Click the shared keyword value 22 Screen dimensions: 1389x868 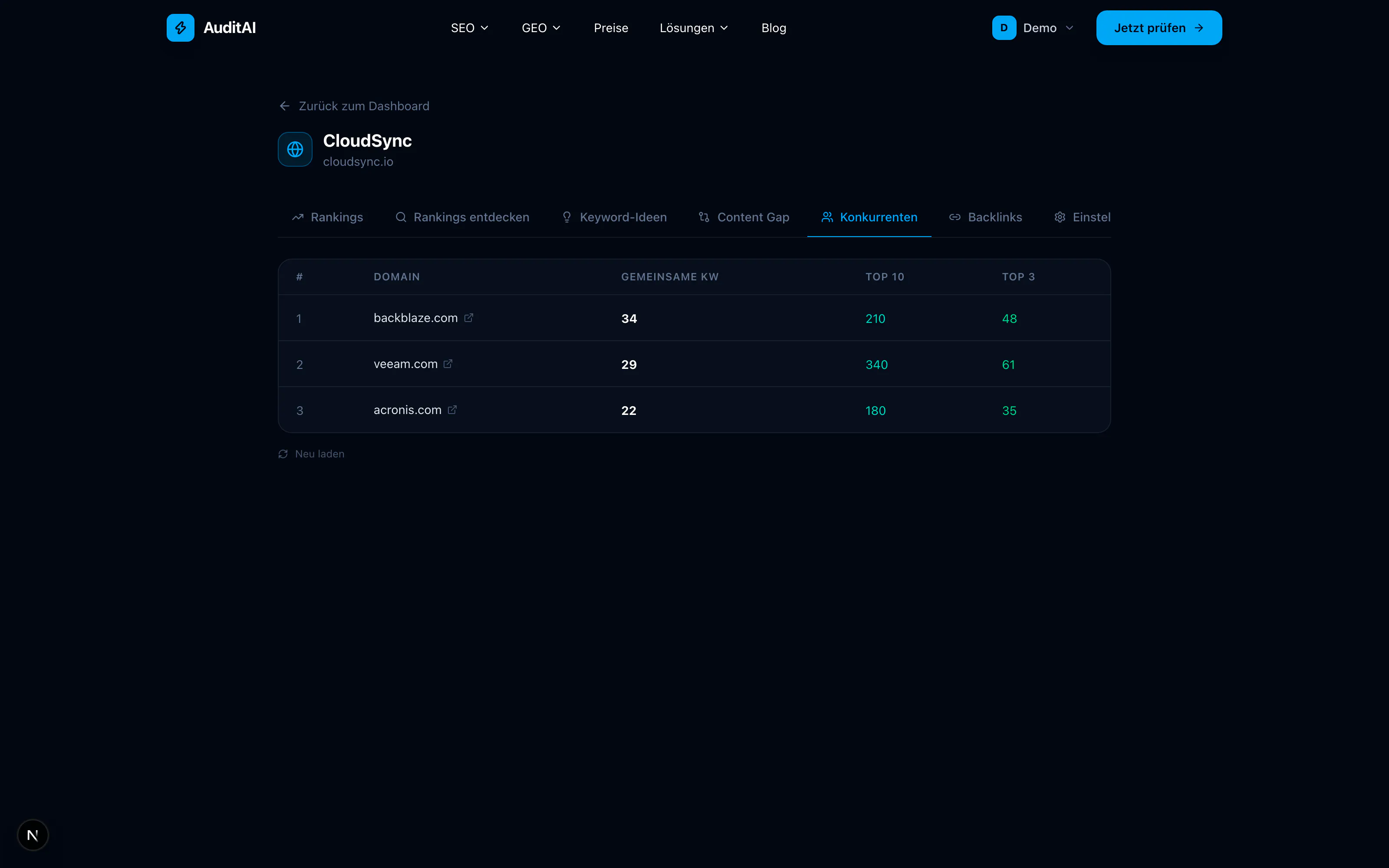click(x=629, y=411)
